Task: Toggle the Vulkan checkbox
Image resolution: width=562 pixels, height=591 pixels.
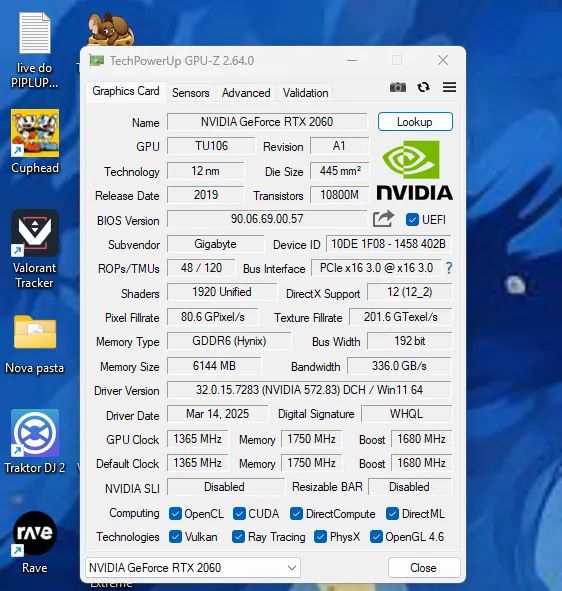Action: [x=175, y=536]
